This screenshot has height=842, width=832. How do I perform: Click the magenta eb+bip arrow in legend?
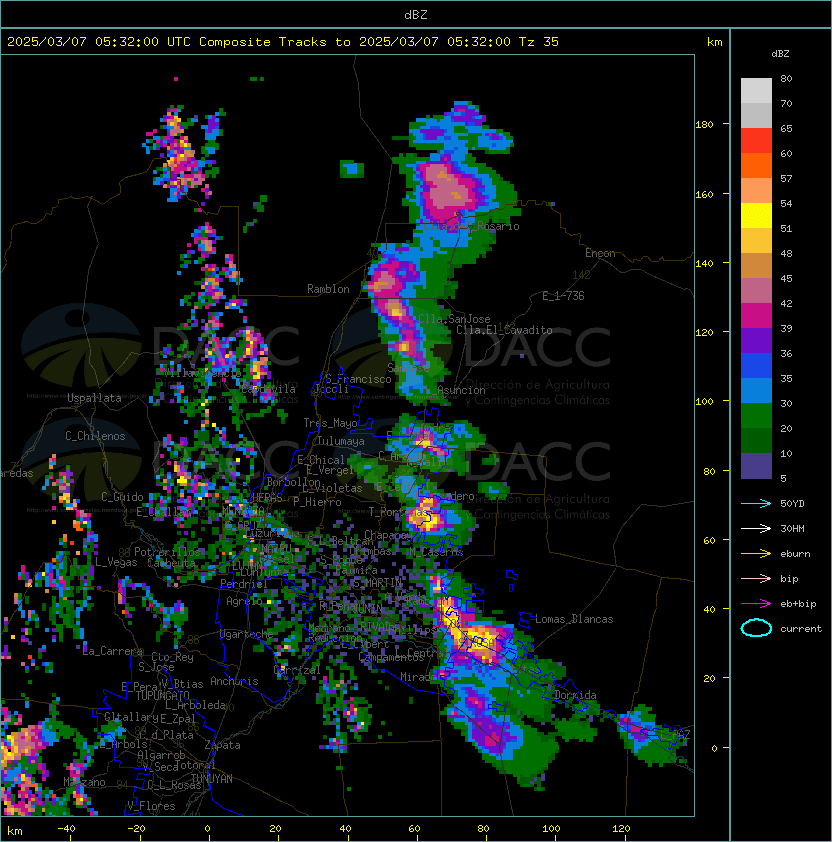click(x=756, y=604)
